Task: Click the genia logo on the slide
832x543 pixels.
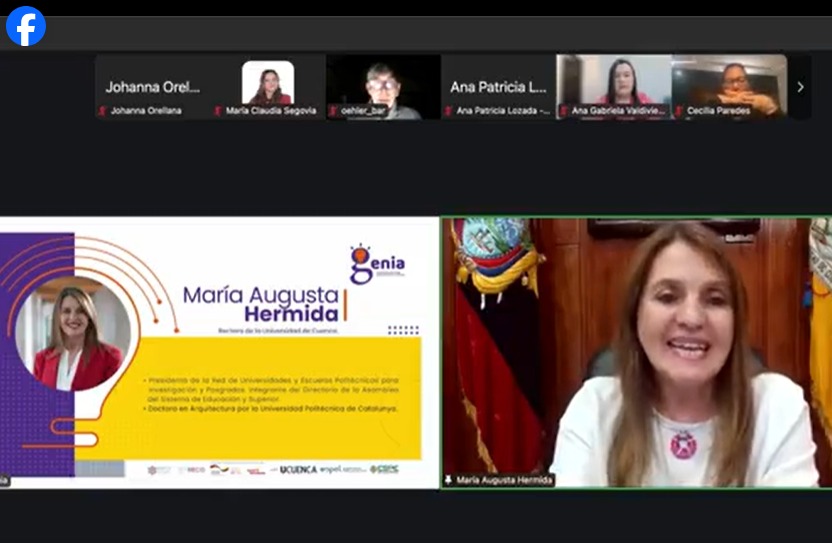Action: tap(376, 264)
